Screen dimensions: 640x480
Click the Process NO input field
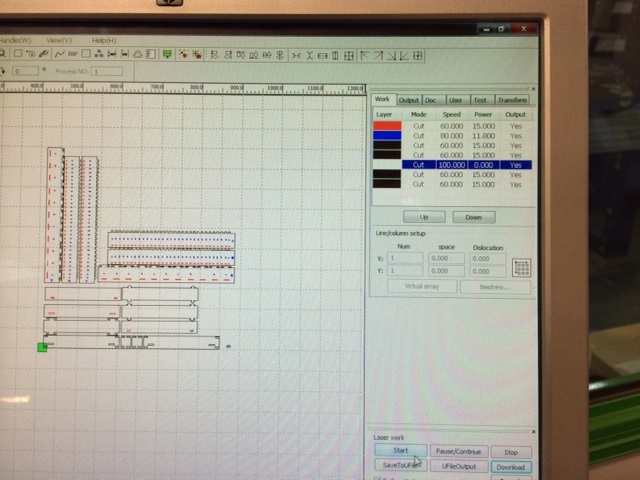(107, 71)
